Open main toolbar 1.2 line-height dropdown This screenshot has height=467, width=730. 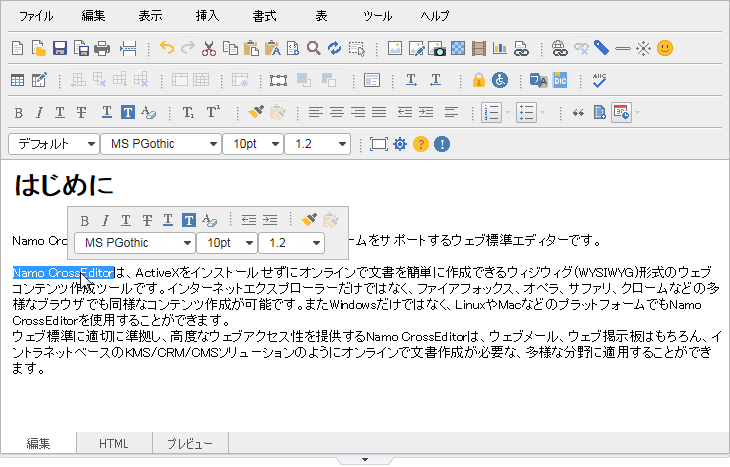pyautogui.click(x=317, y=144)
